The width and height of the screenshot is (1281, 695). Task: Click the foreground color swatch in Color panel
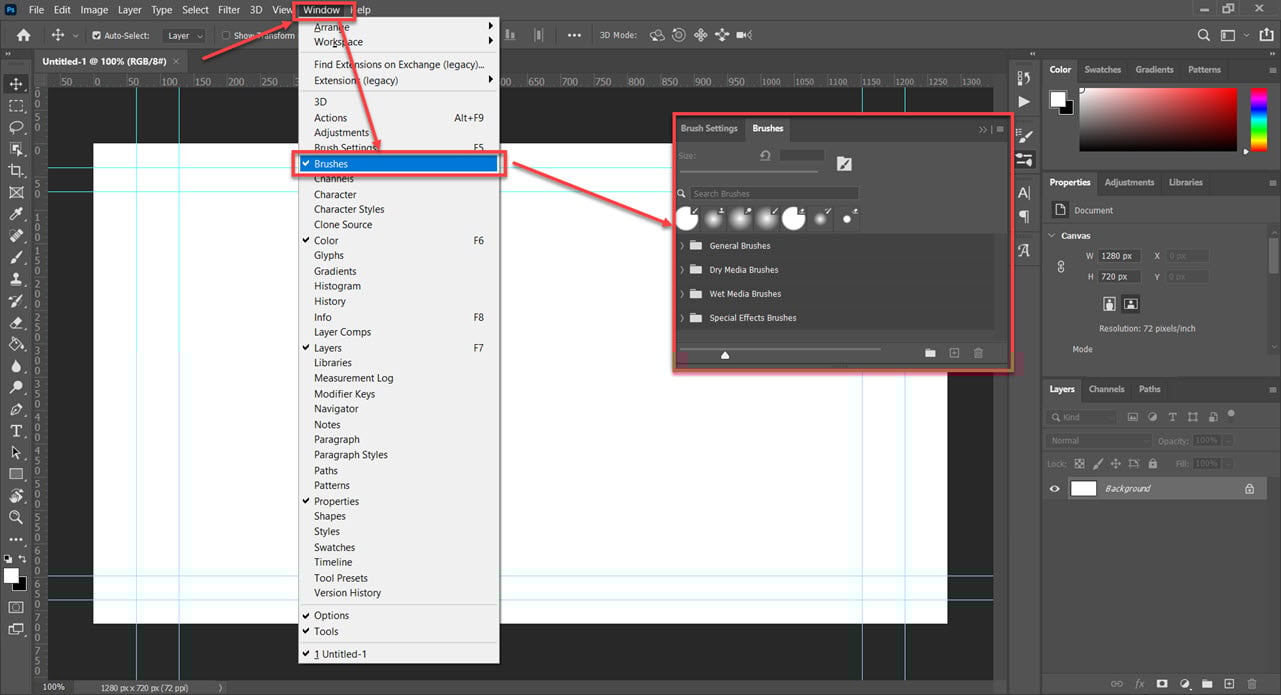click(1057, 98)
